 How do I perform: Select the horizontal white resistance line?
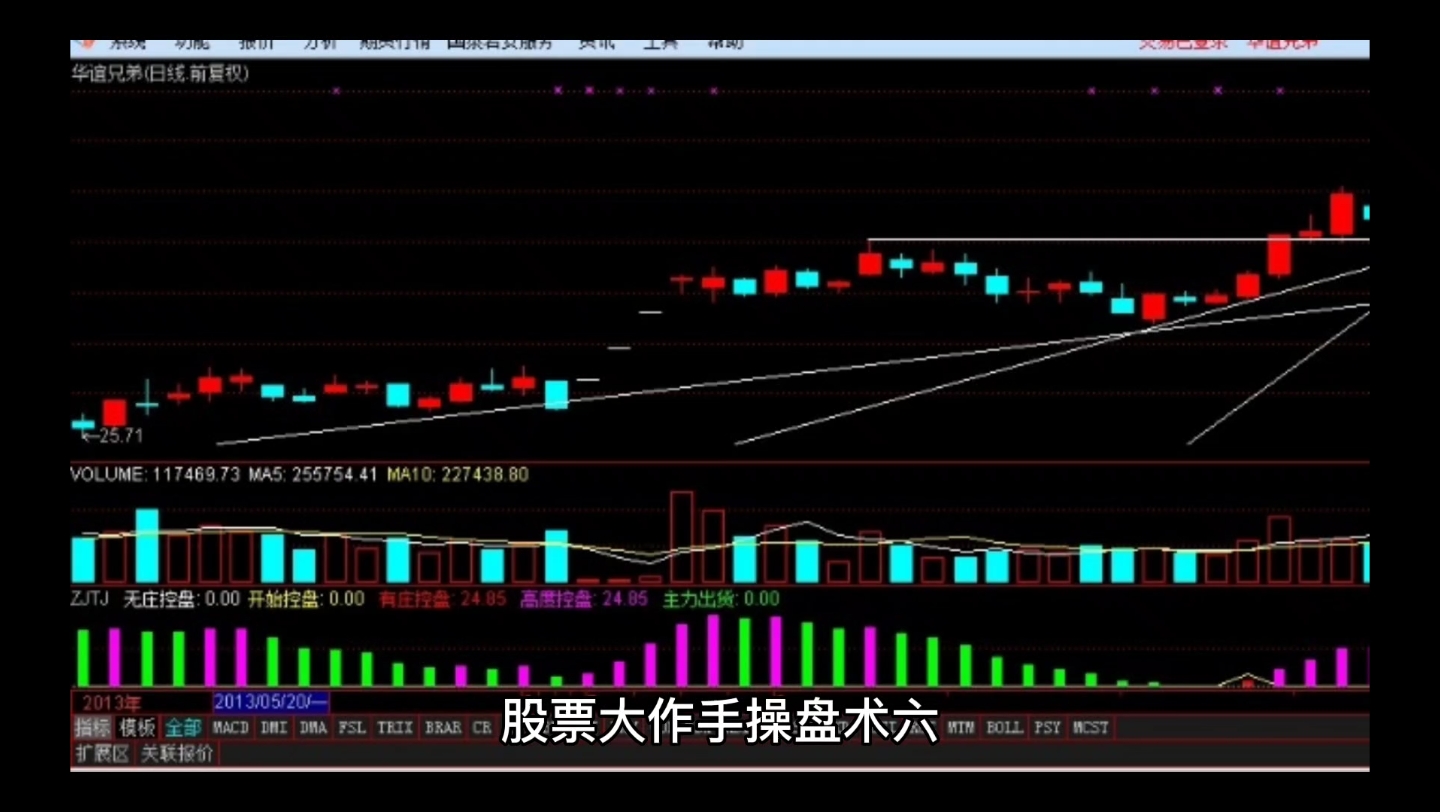[1117, 240]
